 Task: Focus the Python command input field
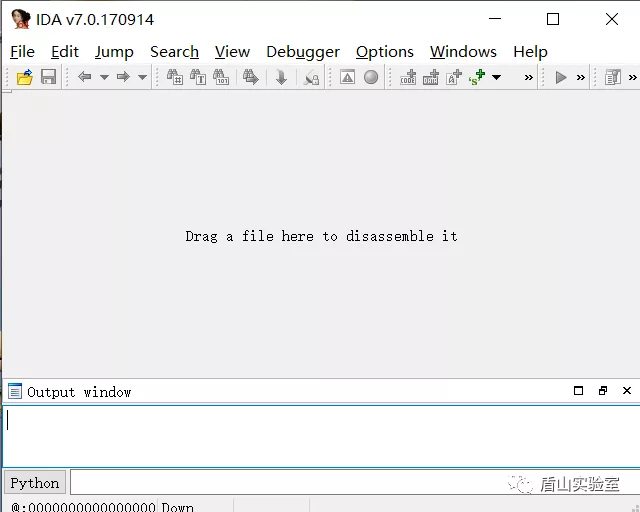pyautogui.click(x=355, y=483)
